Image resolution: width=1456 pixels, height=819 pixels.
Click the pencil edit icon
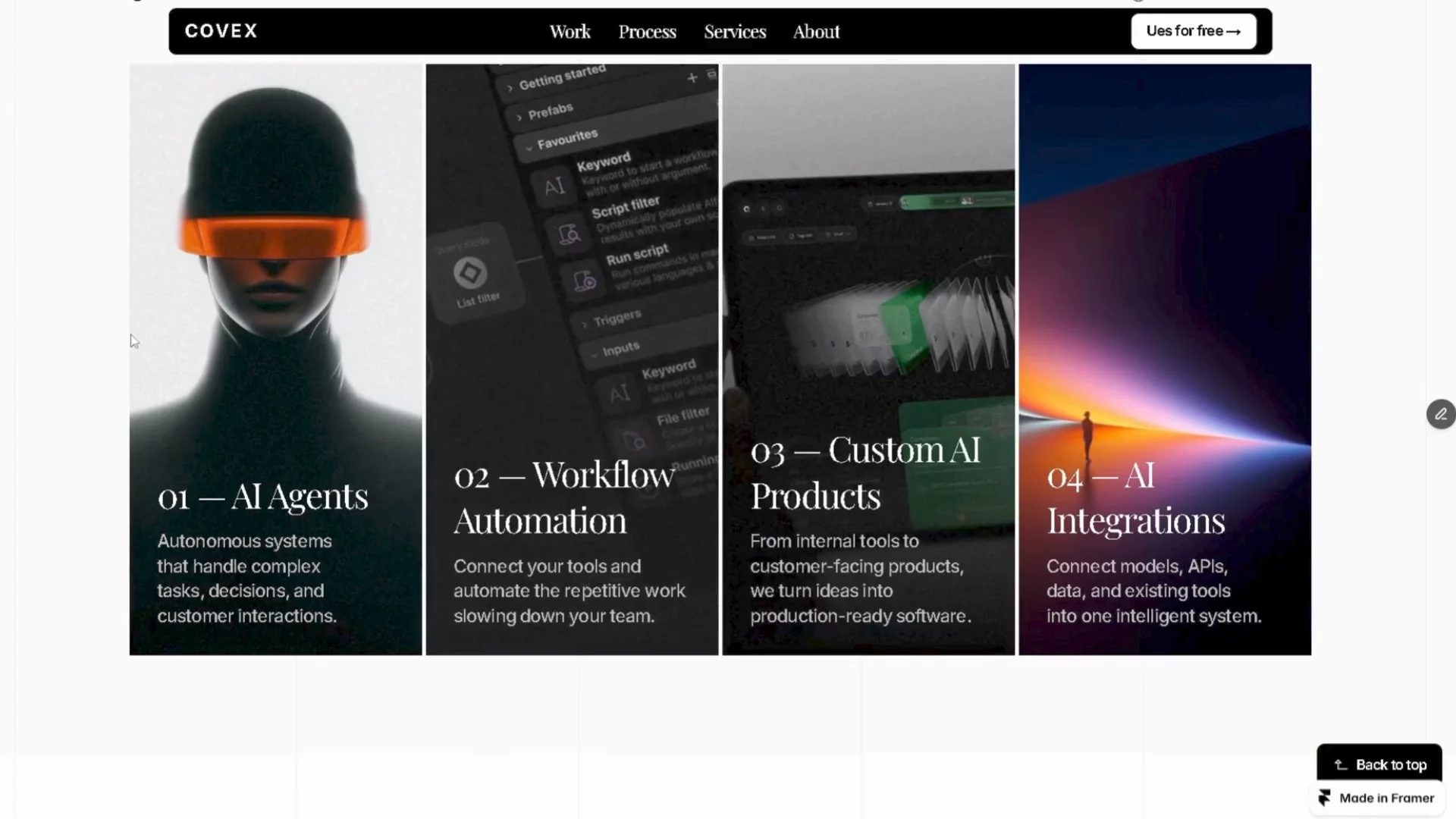[x=1441, y=414]
